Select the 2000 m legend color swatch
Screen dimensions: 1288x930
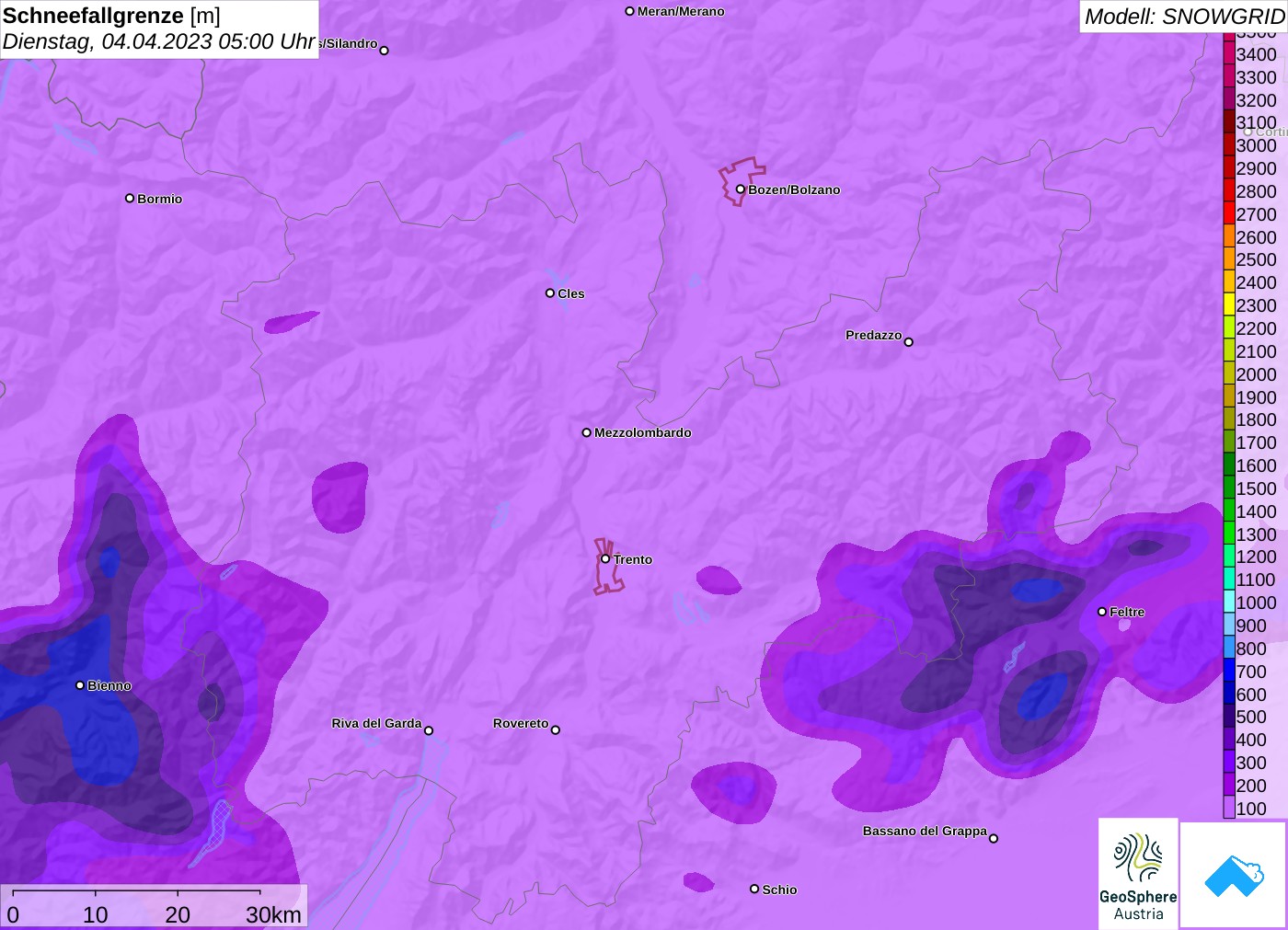[1229, 374]
